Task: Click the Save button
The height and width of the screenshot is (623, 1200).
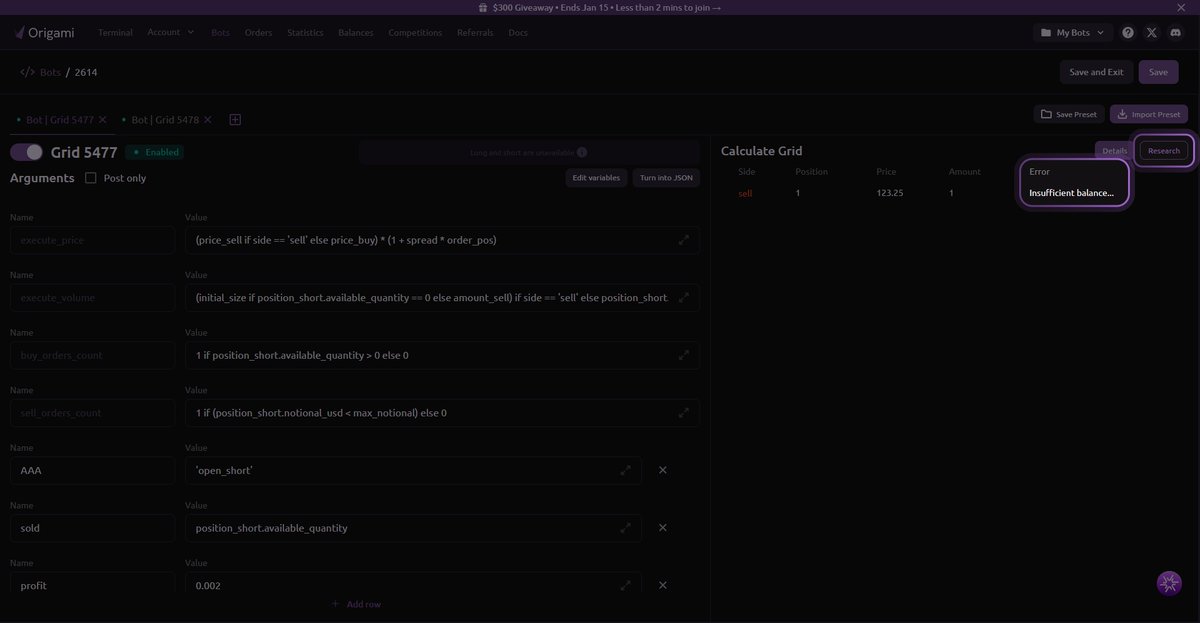Action: point(1158,72)
